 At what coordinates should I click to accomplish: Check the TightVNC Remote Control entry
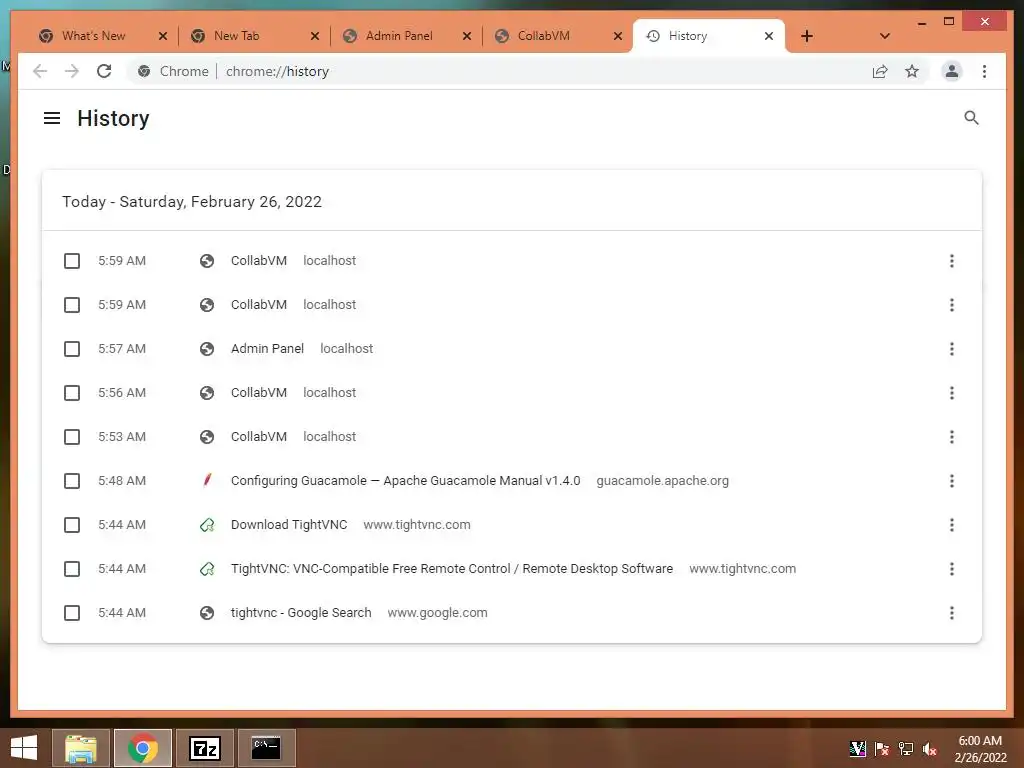[72, 569]
